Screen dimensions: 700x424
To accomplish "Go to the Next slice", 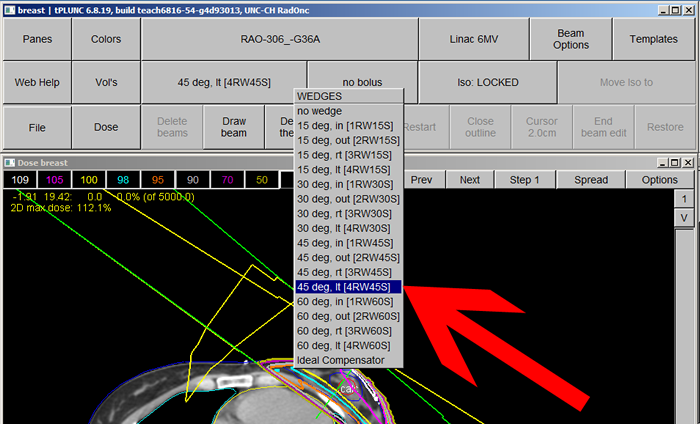I will [470, 180].
